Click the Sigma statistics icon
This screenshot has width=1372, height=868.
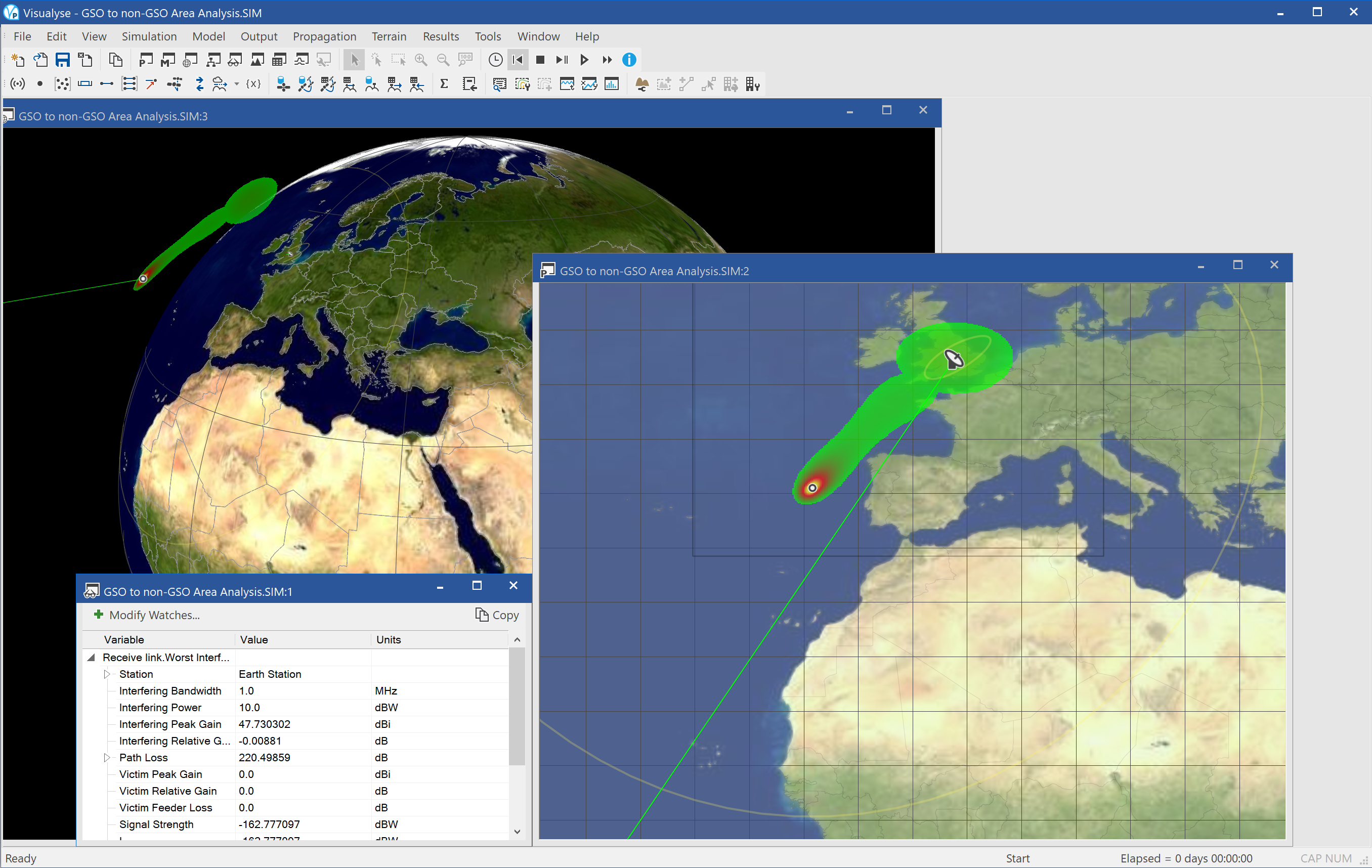click(444, 84)
